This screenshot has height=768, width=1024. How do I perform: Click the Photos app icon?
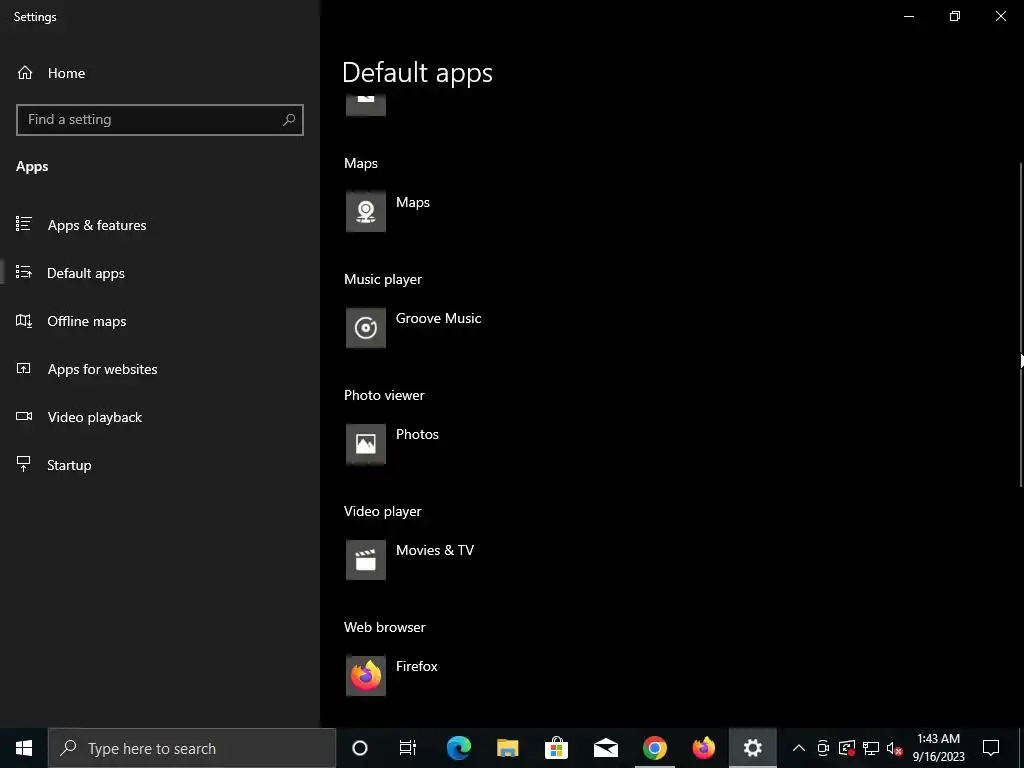coord(366,444)
